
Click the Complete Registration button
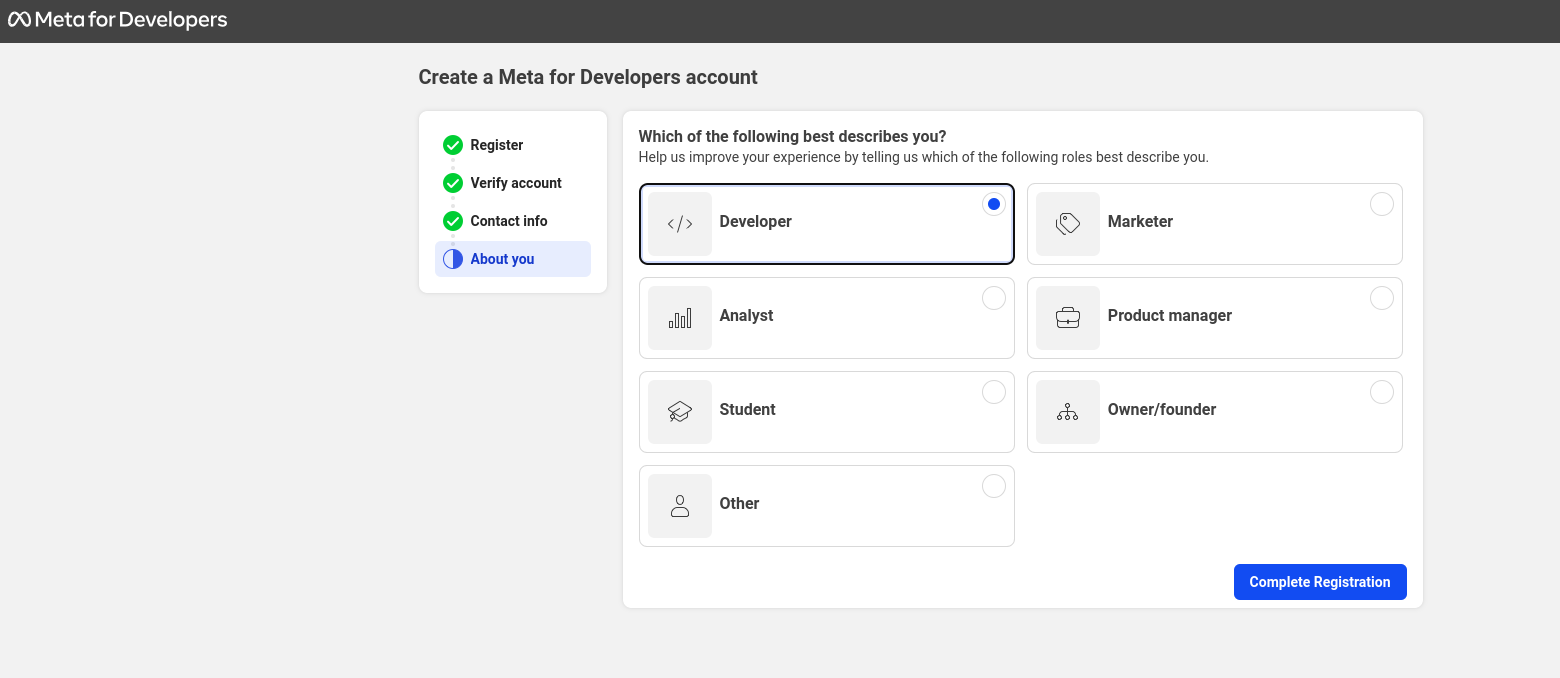point(1320,582)
